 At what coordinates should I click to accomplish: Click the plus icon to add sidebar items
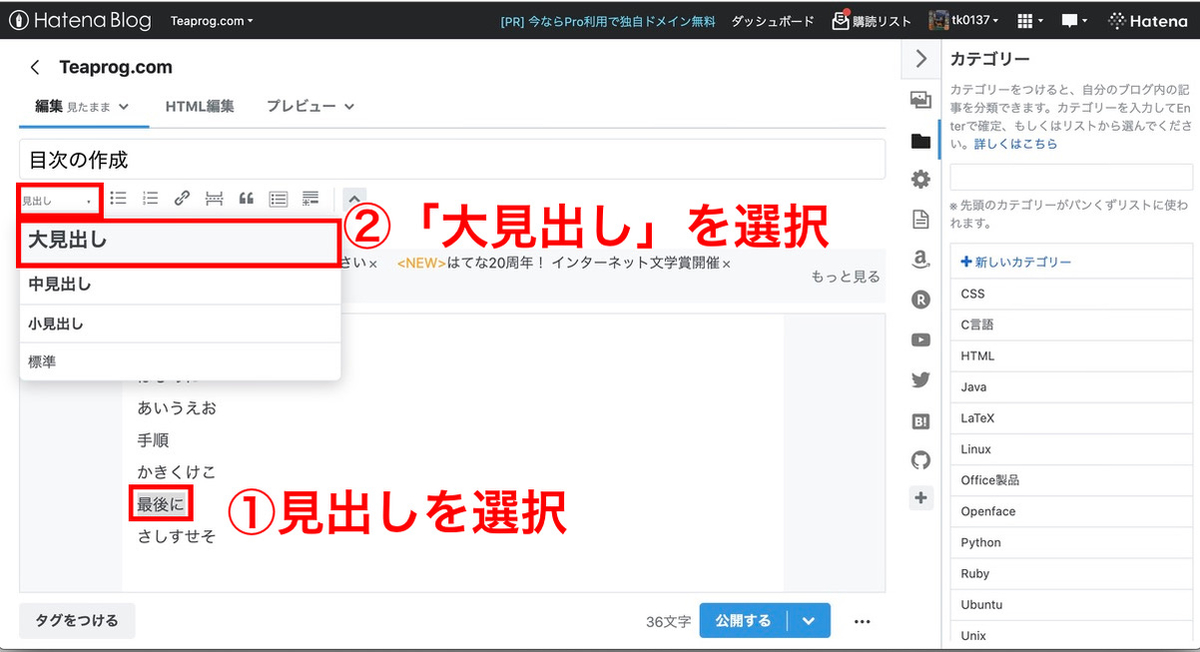pyautogui.click(x=921, y=498)
